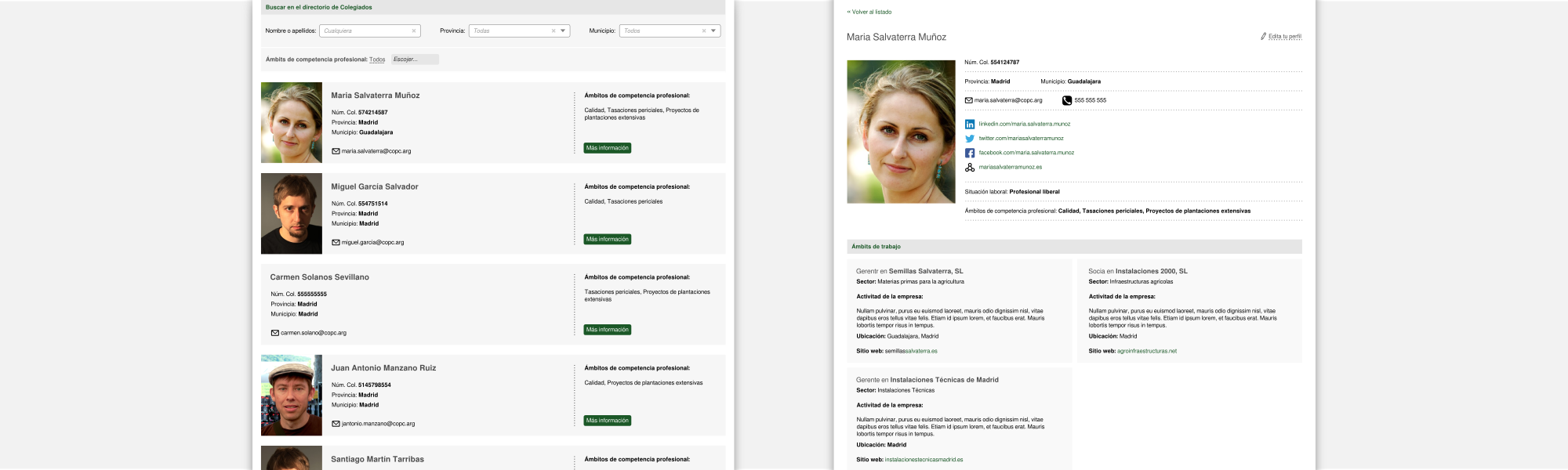This screenshot has height=470, width=1568.
Task: Click the Situación laboral Profesional liberal text
Action: click(1012, 192)
